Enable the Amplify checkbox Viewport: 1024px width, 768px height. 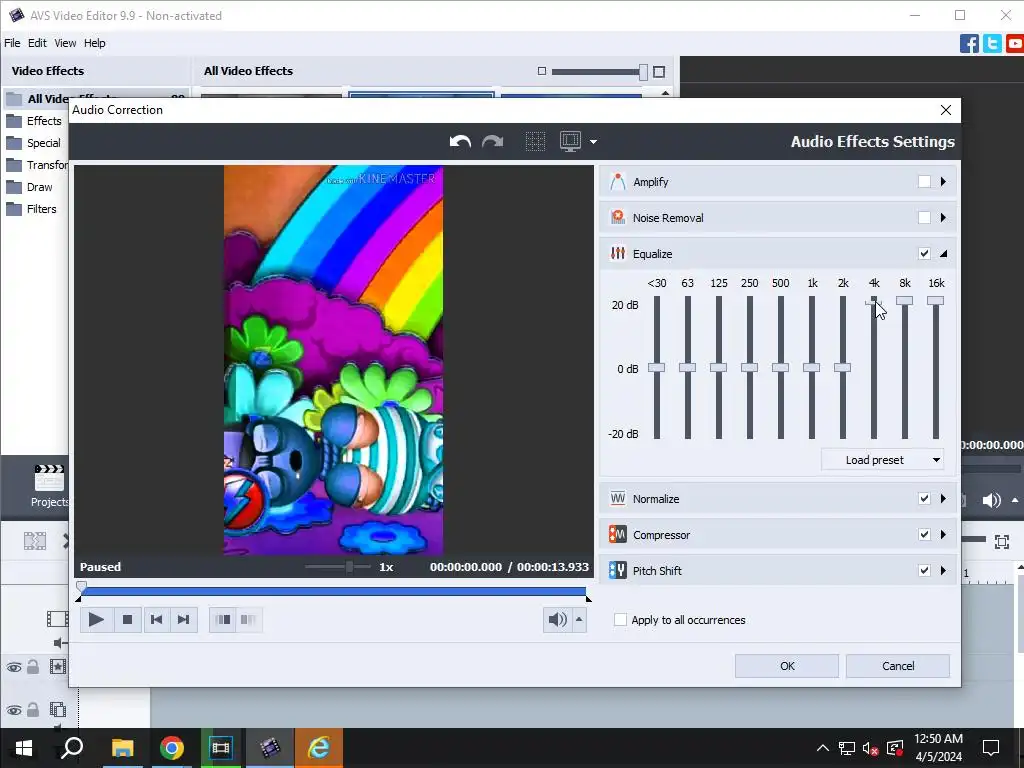[x=924, y=182]
